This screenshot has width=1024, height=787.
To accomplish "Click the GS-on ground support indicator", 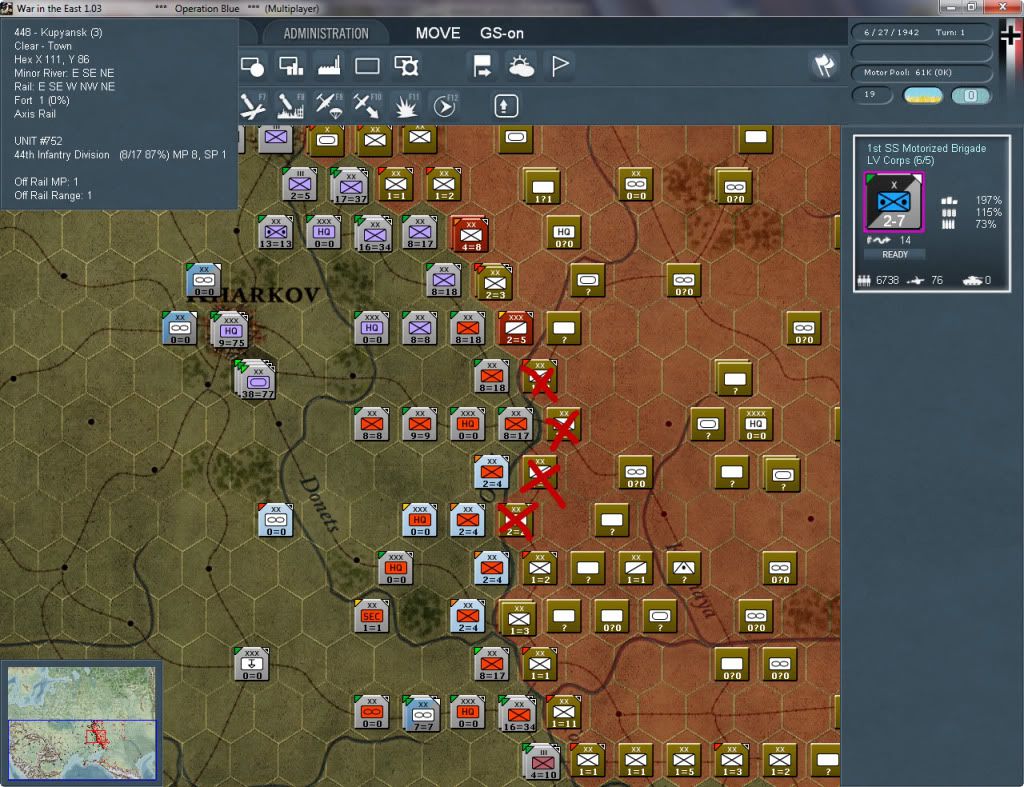I will 502,33.
